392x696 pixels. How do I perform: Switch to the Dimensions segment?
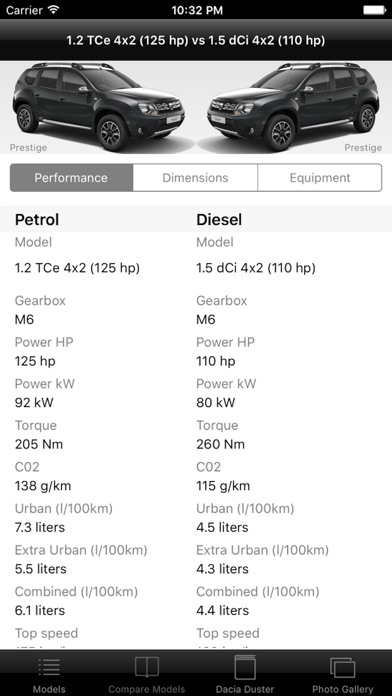coord(195,178)
